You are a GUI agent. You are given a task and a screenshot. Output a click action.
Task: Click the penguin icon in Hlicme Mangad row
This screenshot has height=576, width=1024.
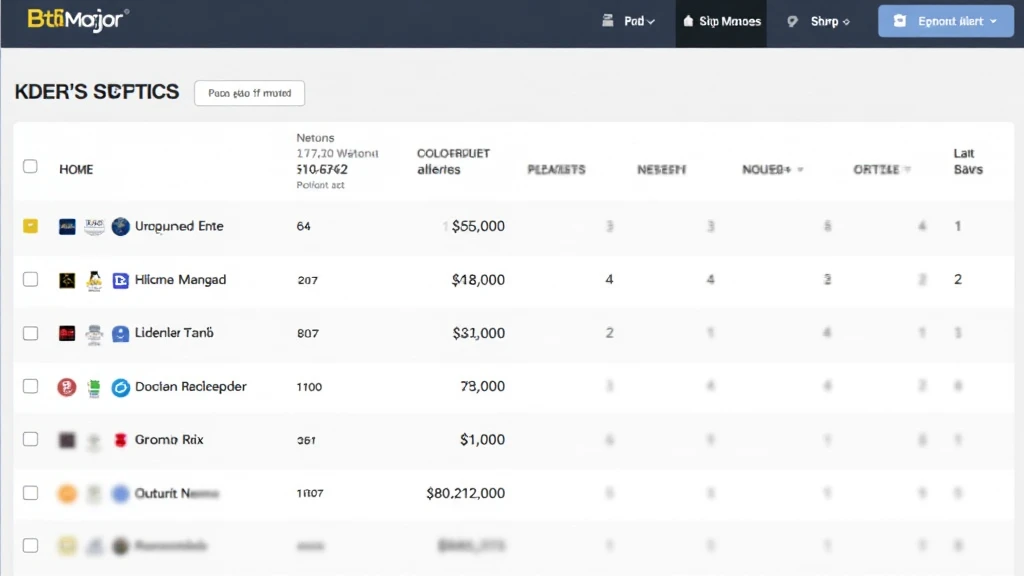pos(94,280)
